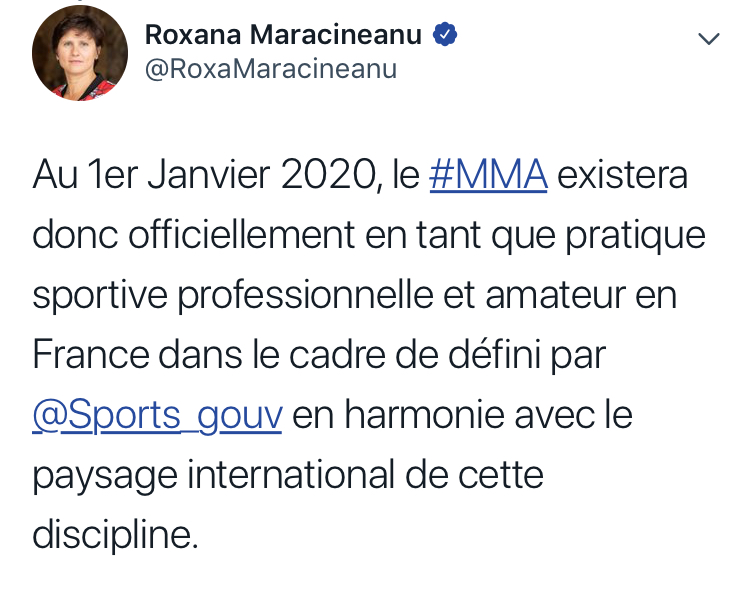Click the final word 'discipline.'
Screen dimensions: 750x599
click(x=115, y=536)
